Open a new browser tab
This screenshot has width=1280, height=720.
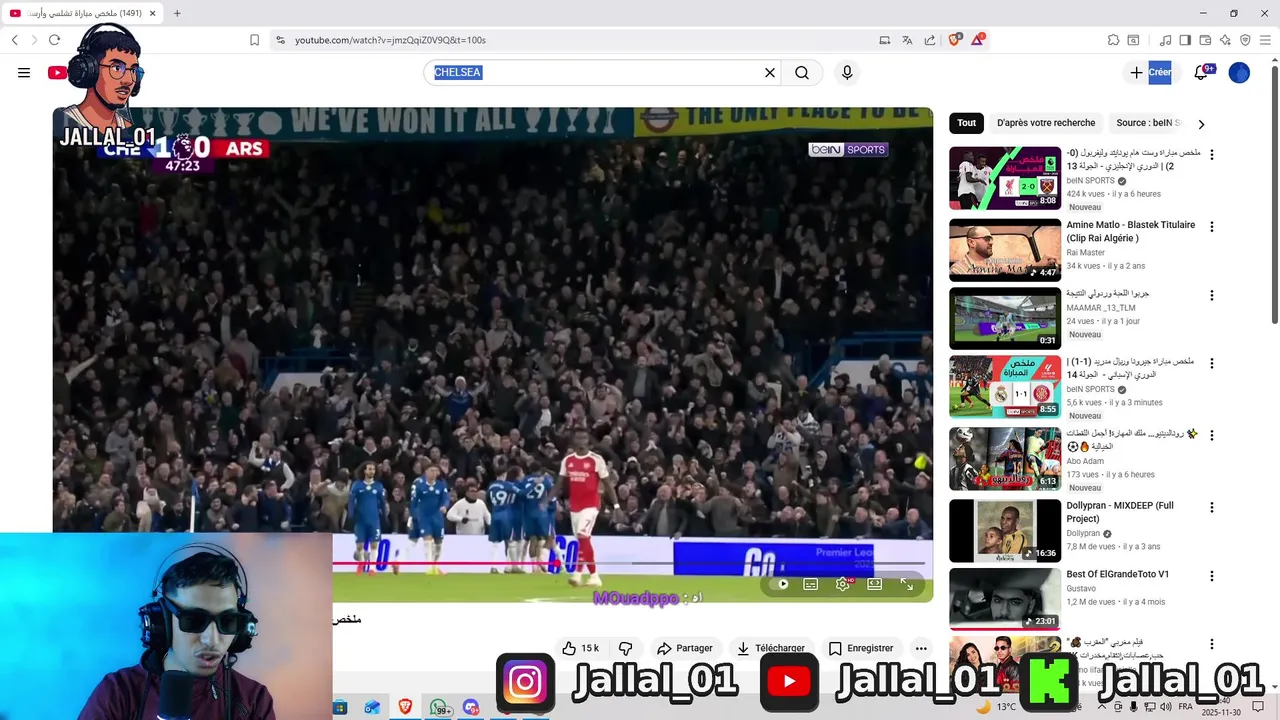click(x=177, y=13)
